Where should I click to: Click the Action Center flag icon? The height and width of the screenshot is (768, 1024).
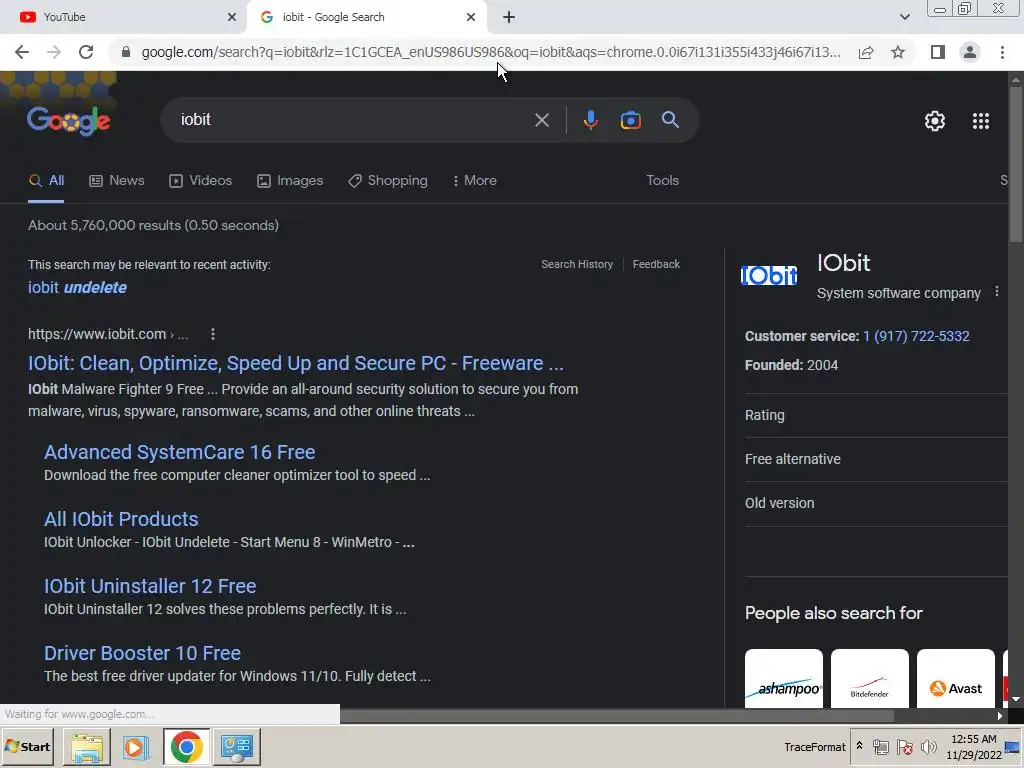[x=904, y=747]
